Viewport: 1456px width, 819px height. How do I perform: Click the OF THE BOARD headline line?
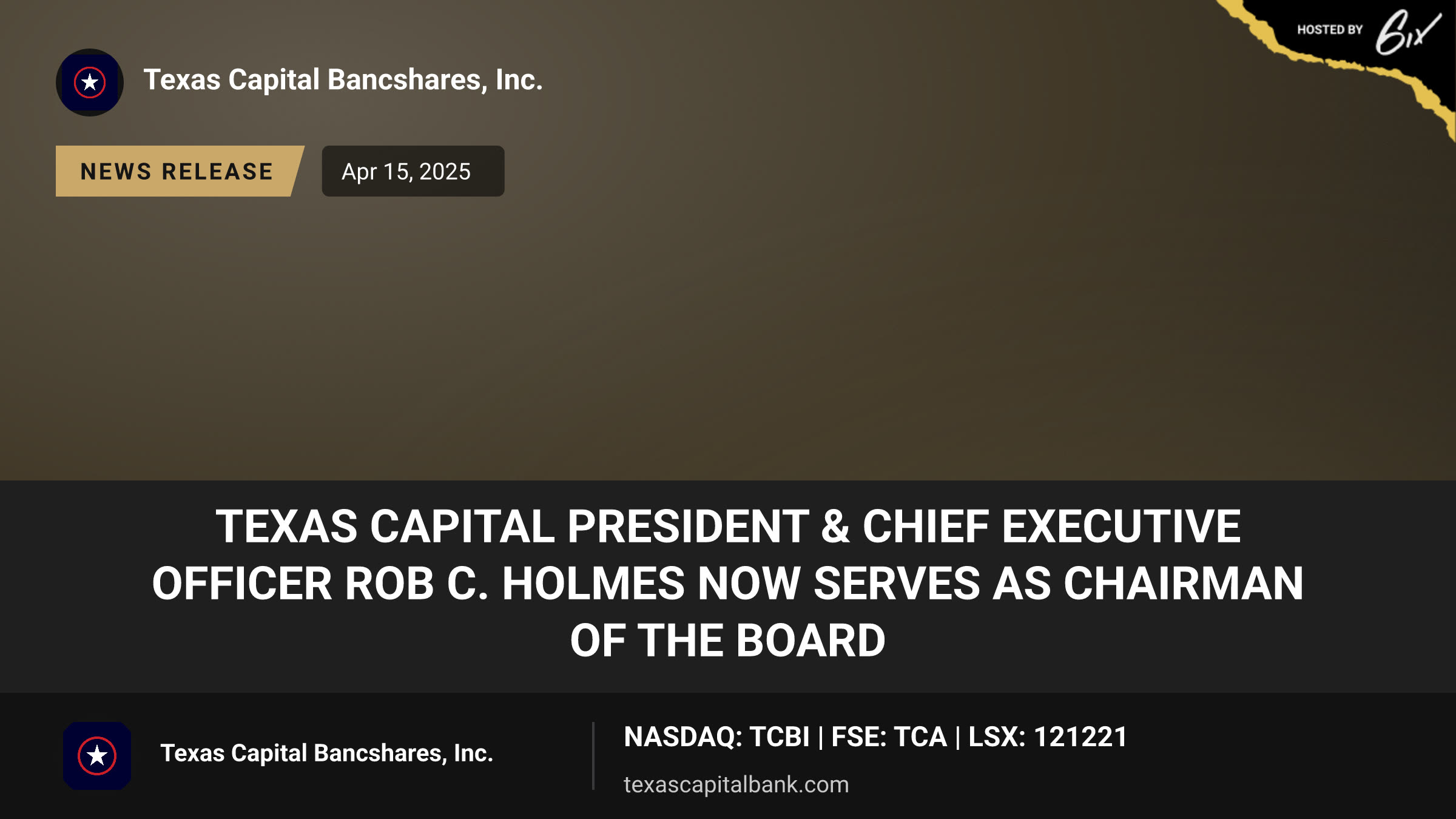click(728, 641)
